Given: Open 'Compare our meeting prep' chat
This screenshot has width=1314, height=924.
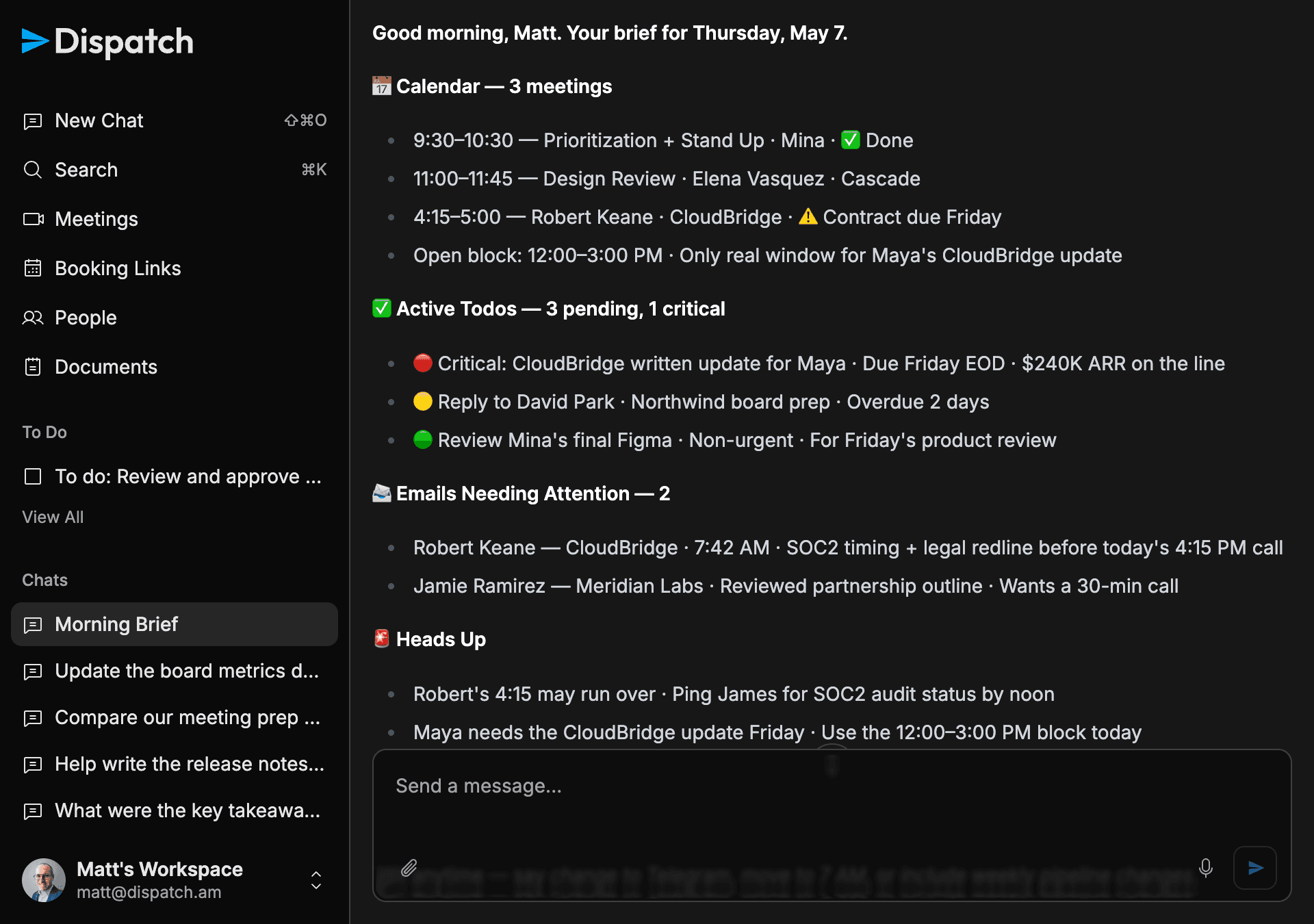Looking at the screenshot, I should tap(175, 717).
